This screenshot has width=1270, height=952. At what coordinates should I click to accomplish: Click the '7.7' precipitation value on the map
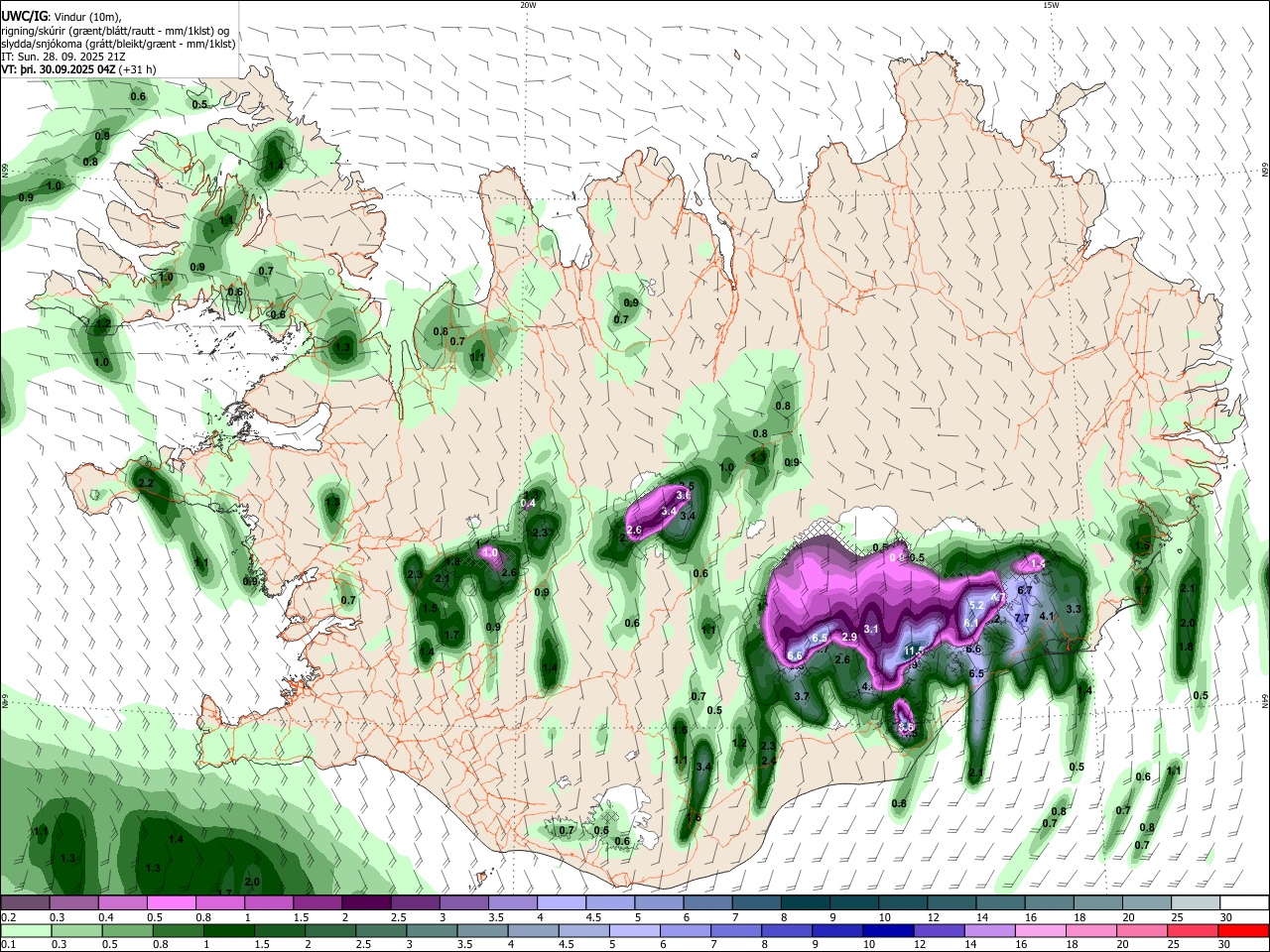tap(1021, 618)
